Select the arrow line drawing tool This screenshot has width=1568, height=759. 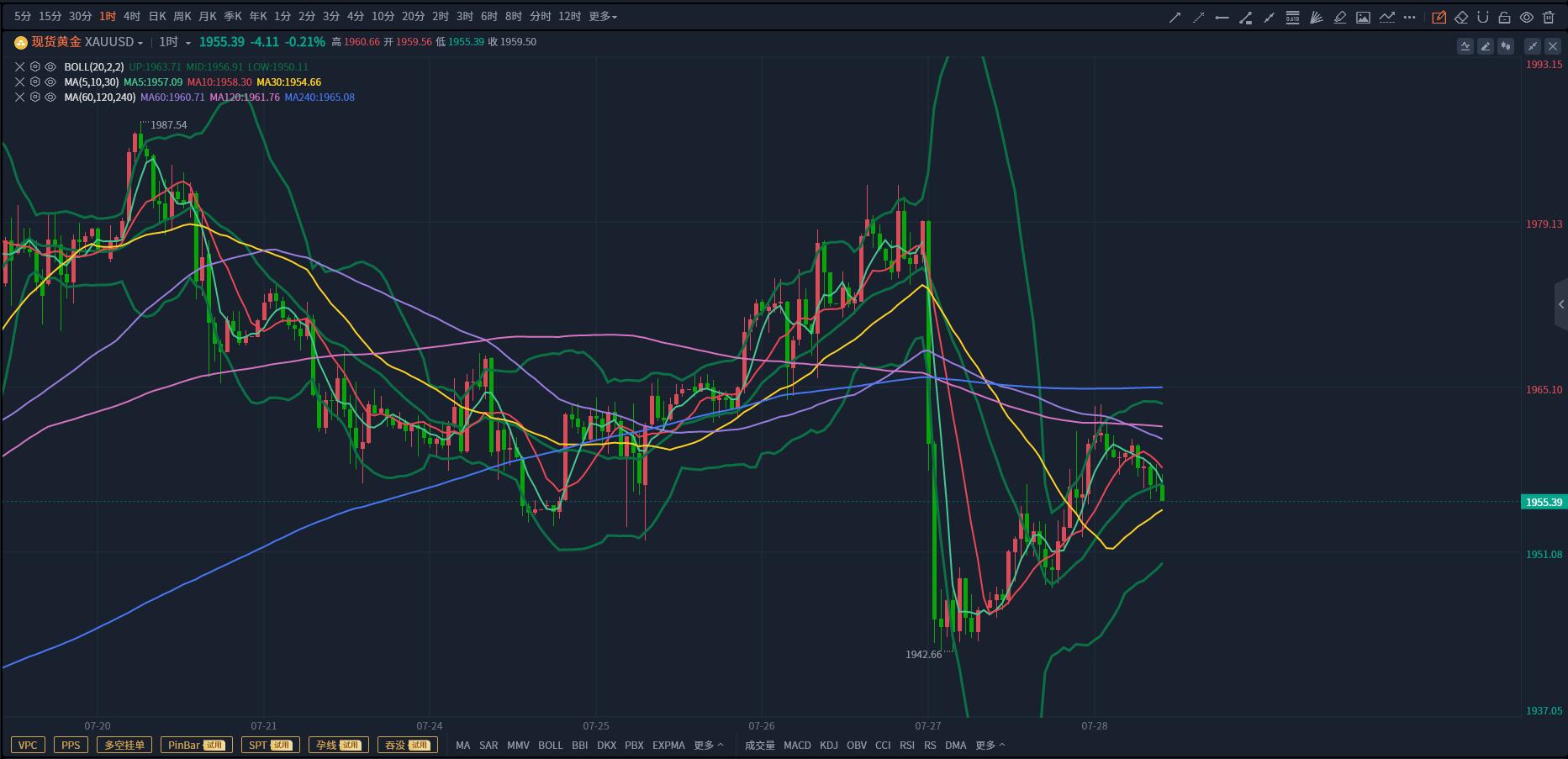point(1175,17)
